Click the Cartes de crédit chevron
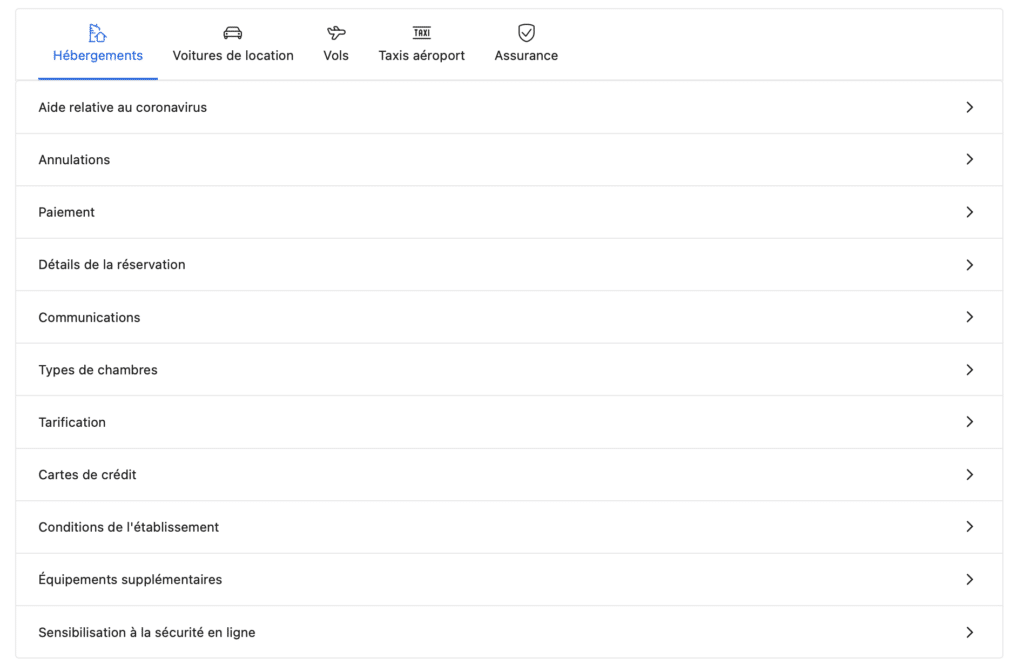The width and height of the screenshot is (1024, 671). (969, 475)
